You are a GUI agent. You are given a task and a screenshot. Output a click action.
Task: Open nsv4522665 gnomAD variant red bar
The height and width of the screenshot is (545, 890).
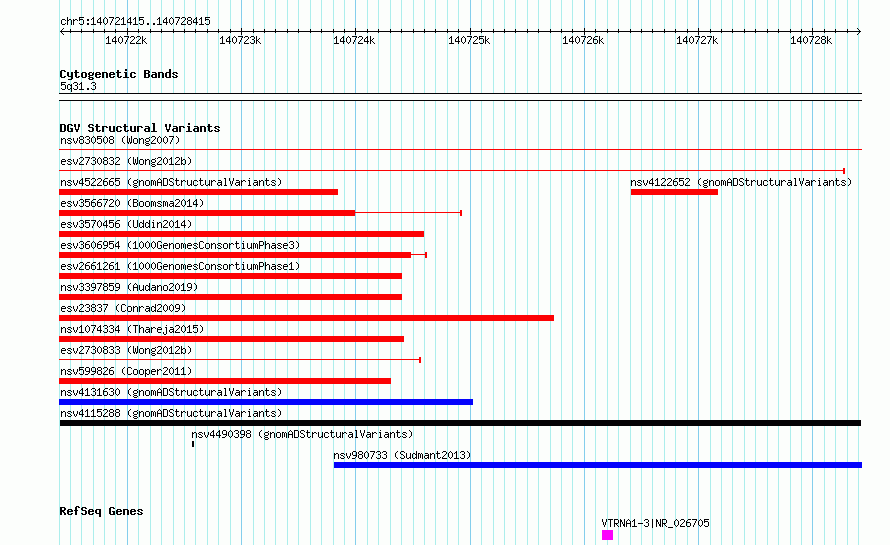[199, 192]
